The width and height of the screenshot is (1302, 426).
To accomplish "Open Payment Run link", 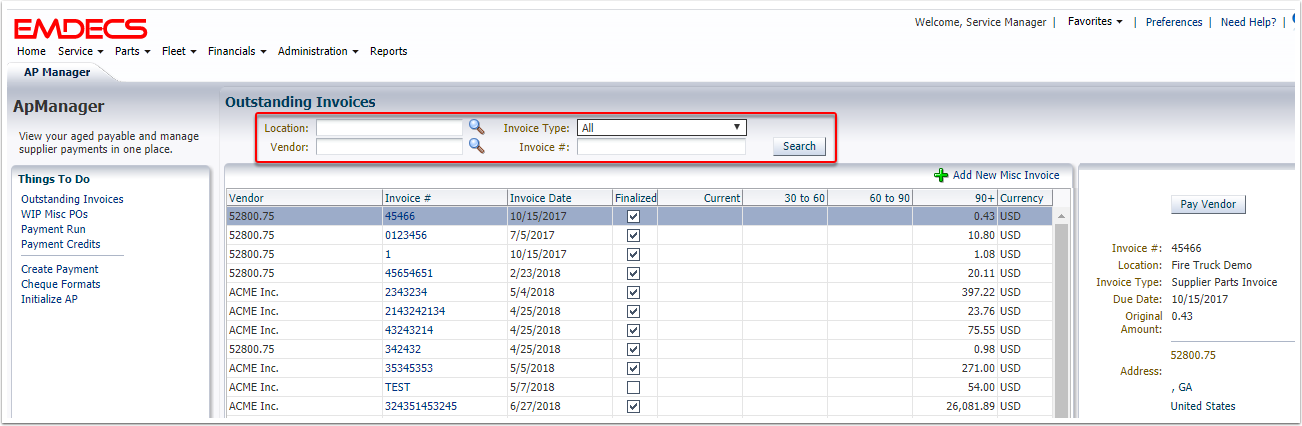I will 52,229.
